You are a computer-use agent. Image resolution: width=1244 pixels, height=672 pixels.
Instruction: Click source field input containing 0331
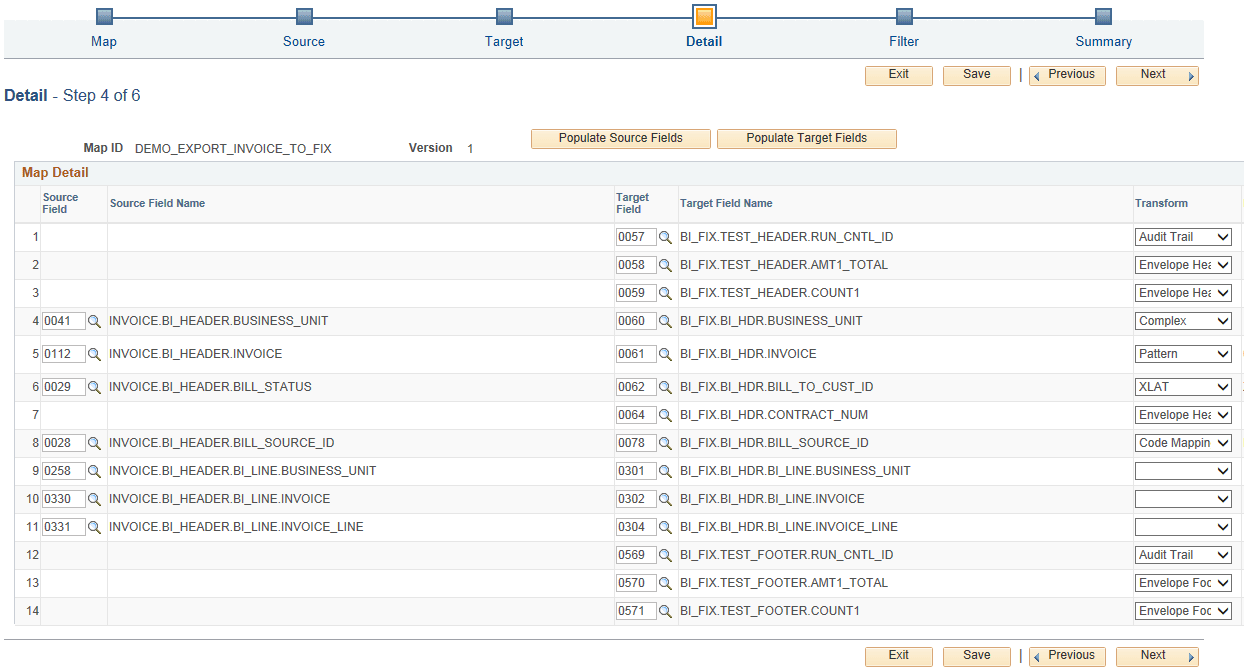click(x=64, y=527)
